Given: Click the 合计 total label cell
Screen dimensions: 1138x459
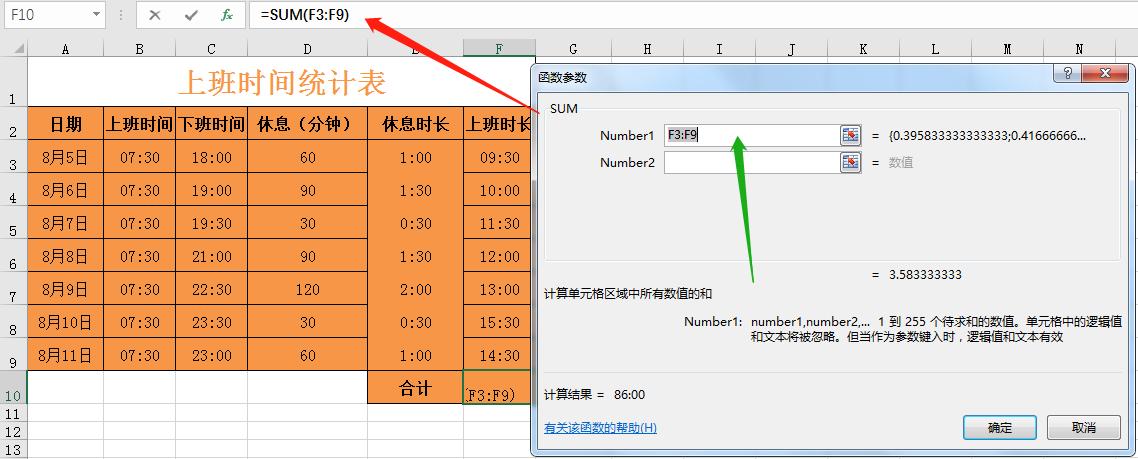Looking at the screenshot, I should coord(416,388).
